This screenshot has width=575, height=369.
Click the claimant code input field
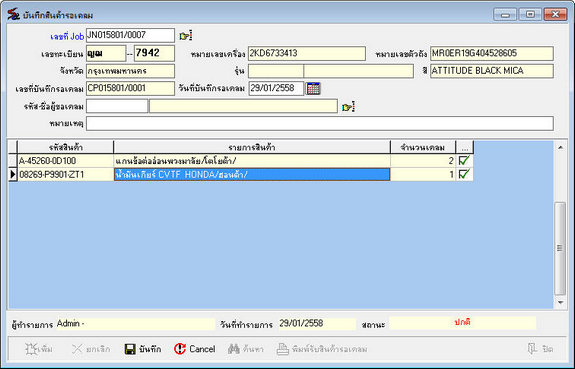click(117, 106)
